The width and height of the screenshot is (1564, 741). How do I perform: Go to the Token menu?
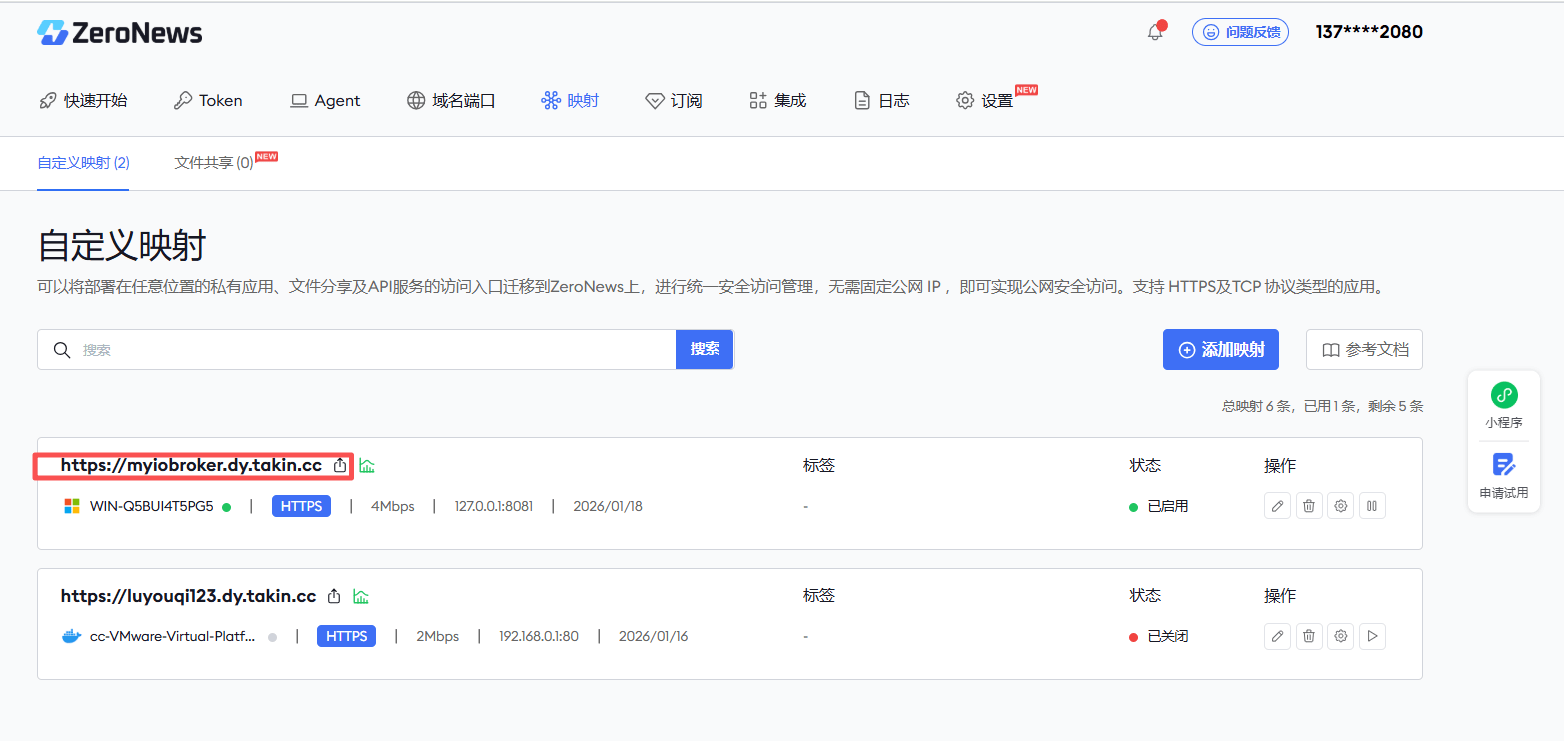pyautogui.click(x=208, y=100)
